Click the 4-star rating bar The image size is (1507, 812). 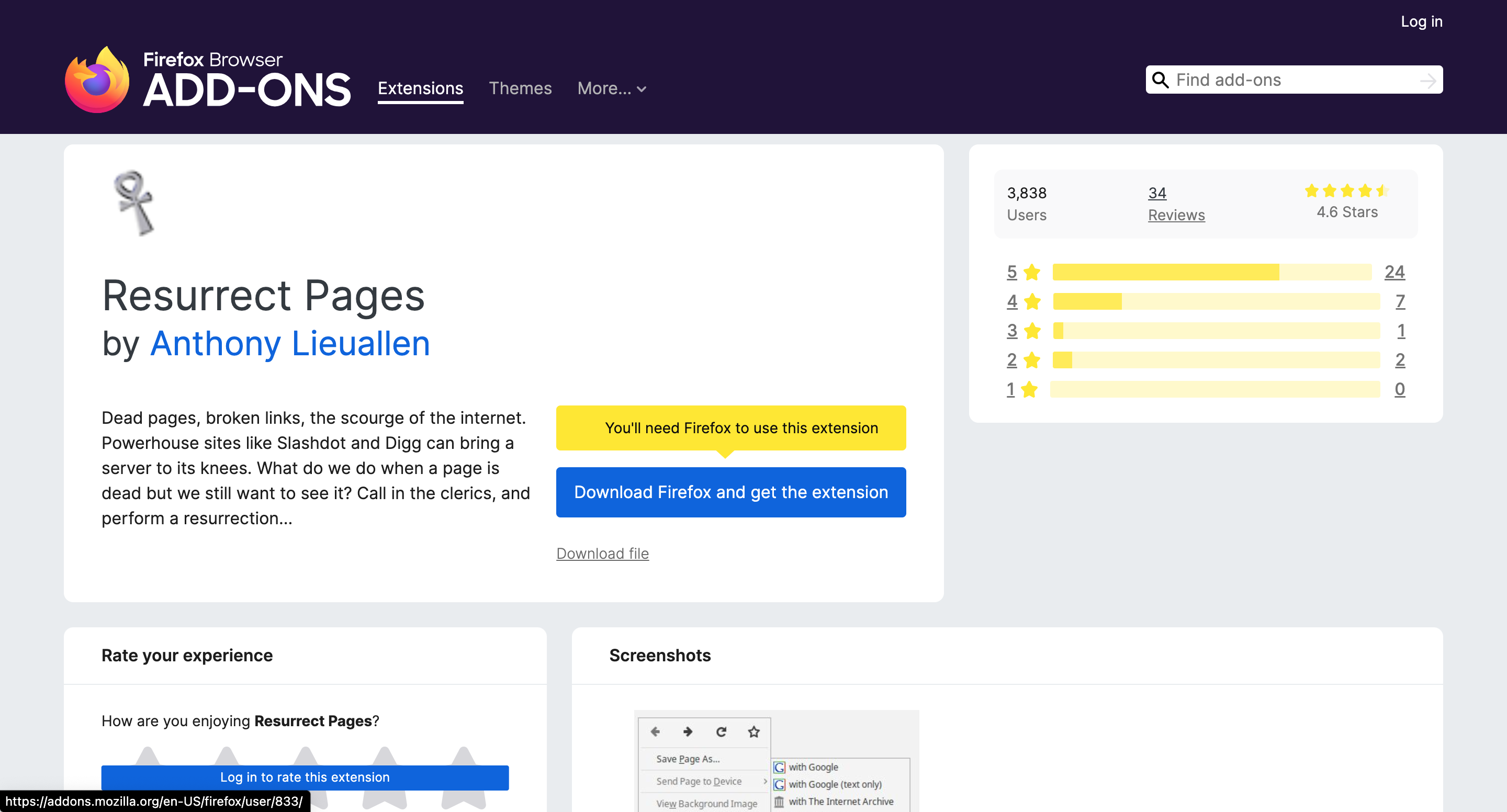[x=1216, y=301]
